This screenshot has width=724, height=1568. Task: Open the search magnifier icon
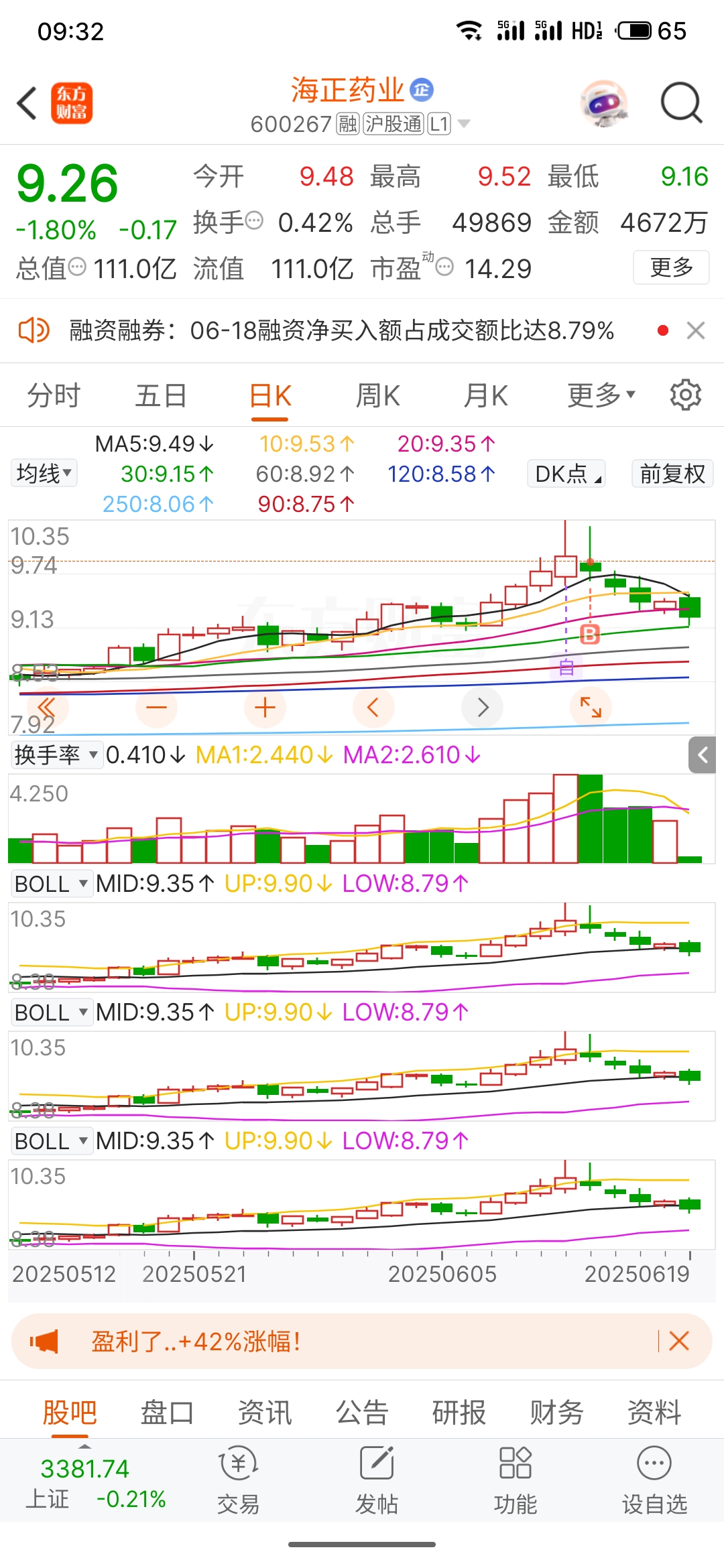point(681,103)
